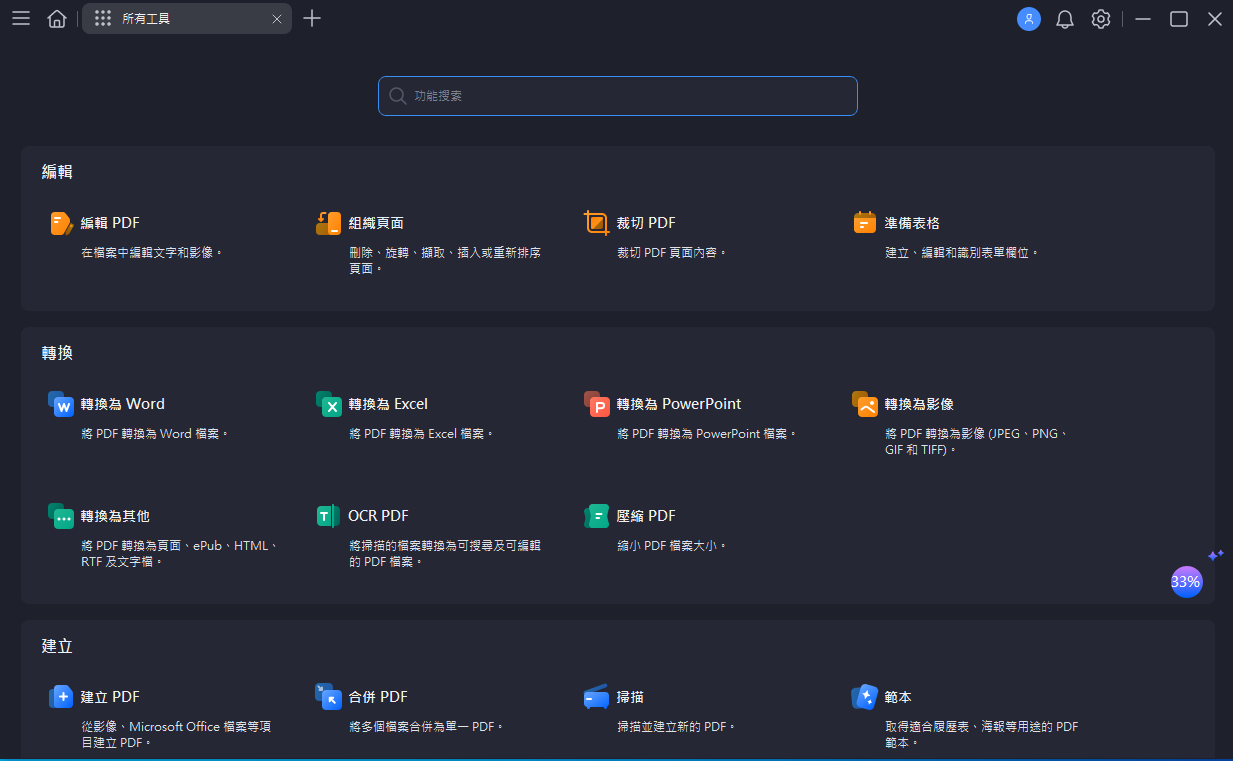Choose 轉換為 Word label
1233x761 pixels.
point(123,404)
